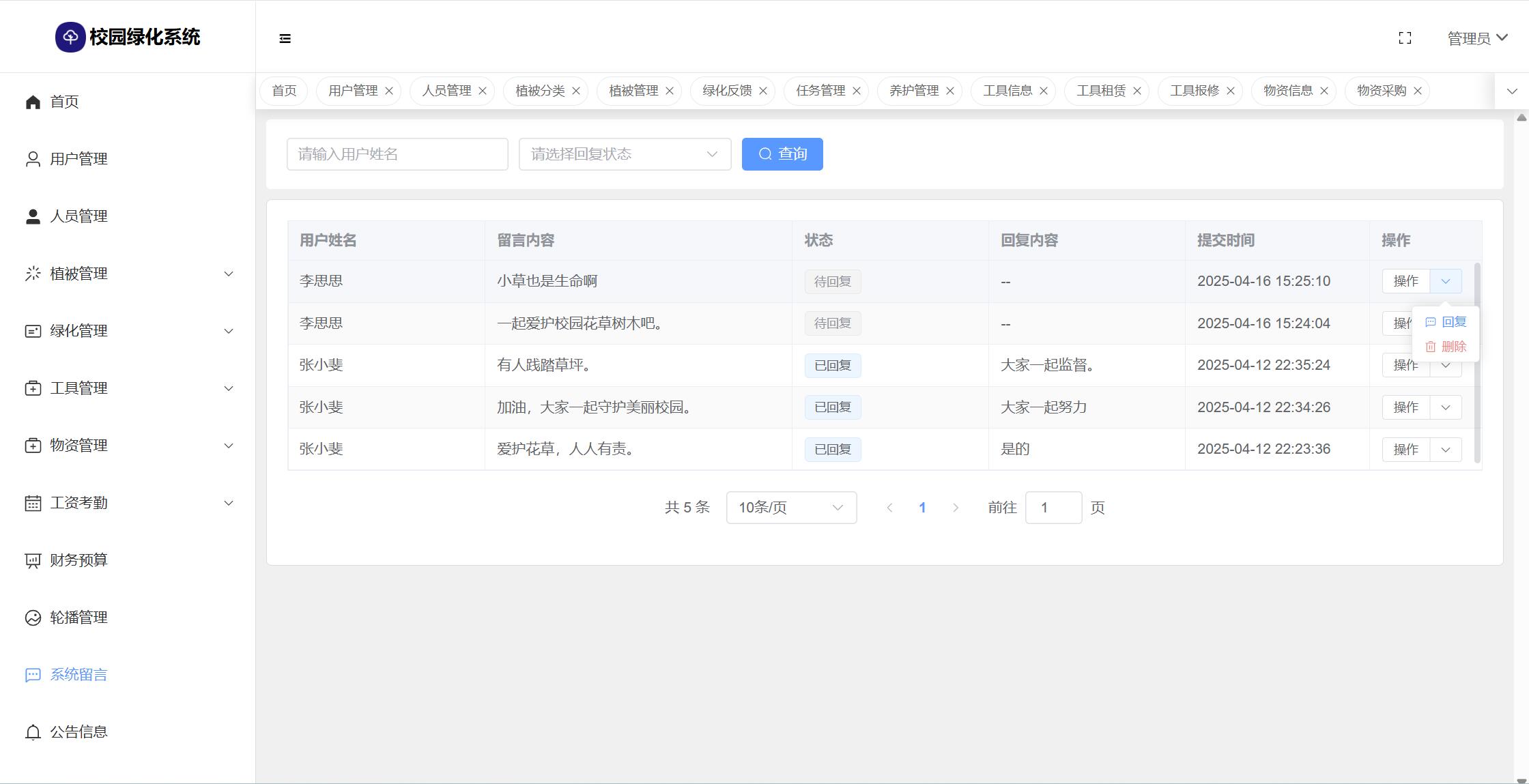Focus the 请输入用户姓名 input field

click(x=397, y=154)
